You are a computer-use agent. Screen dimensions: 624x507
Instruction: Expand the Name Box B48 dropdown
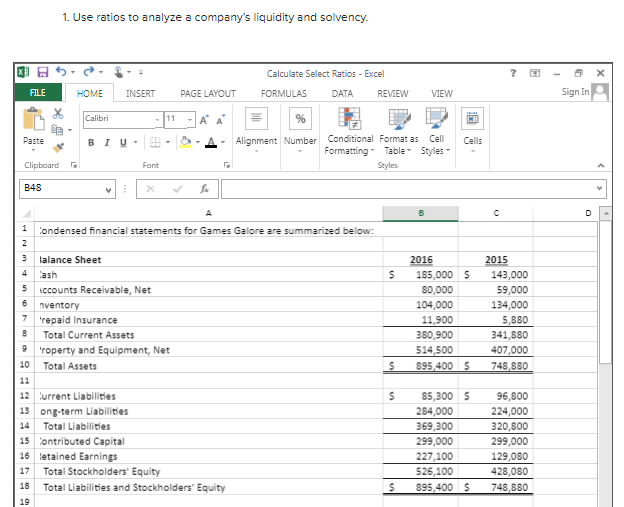(108, 190)
